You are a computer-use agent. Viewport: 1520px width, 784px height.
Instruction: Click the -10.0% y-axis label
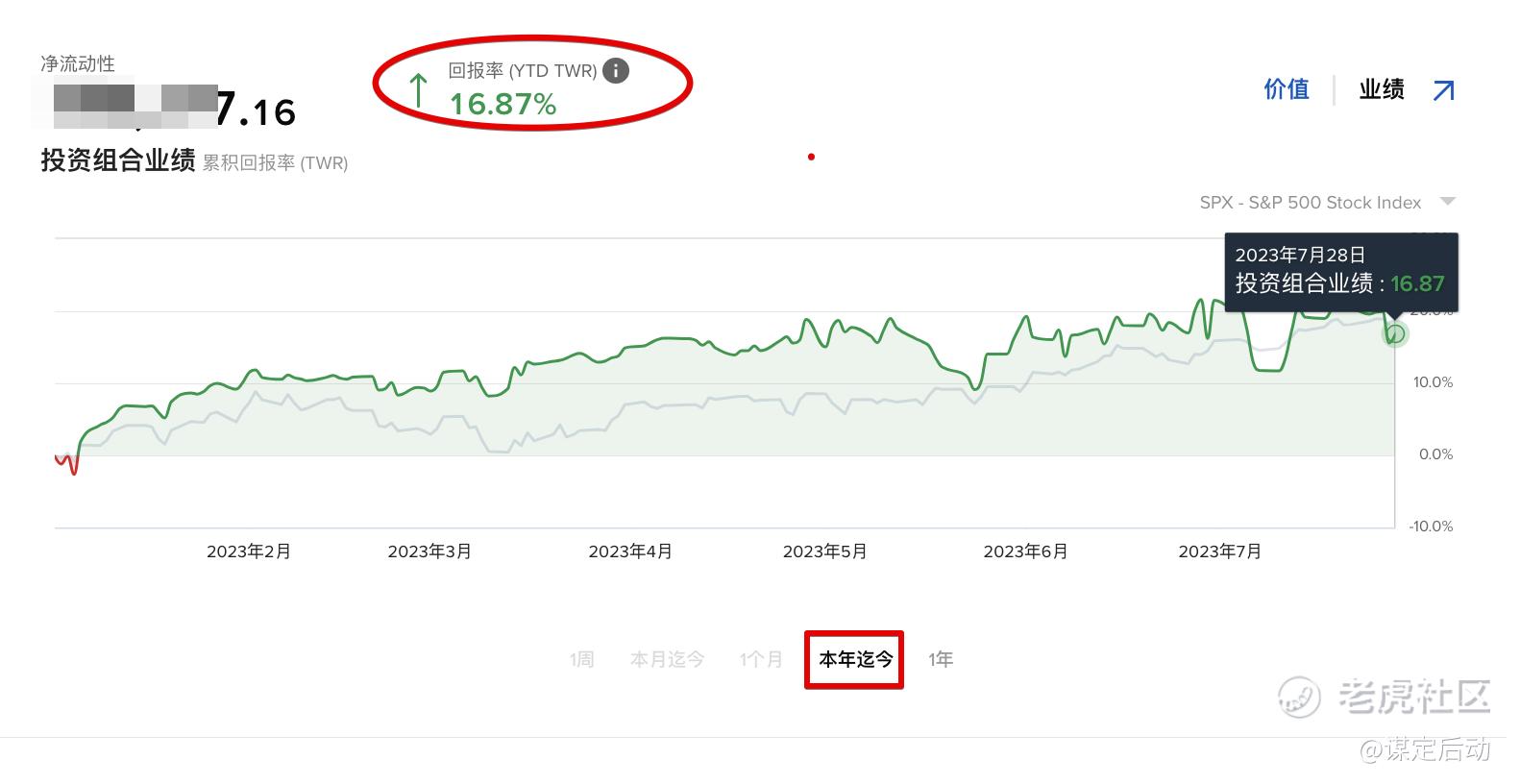point(1431,527)
